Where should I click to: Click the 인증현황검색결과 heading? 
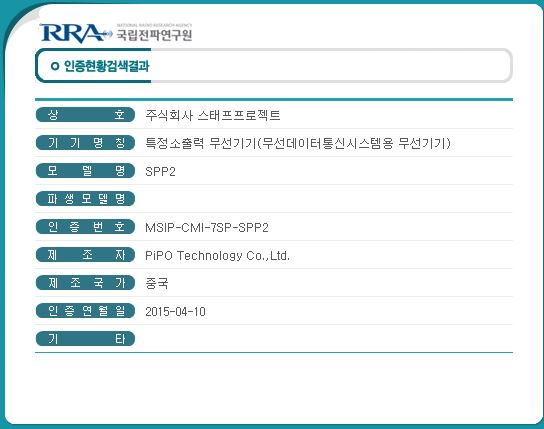(x=107, y=66)
